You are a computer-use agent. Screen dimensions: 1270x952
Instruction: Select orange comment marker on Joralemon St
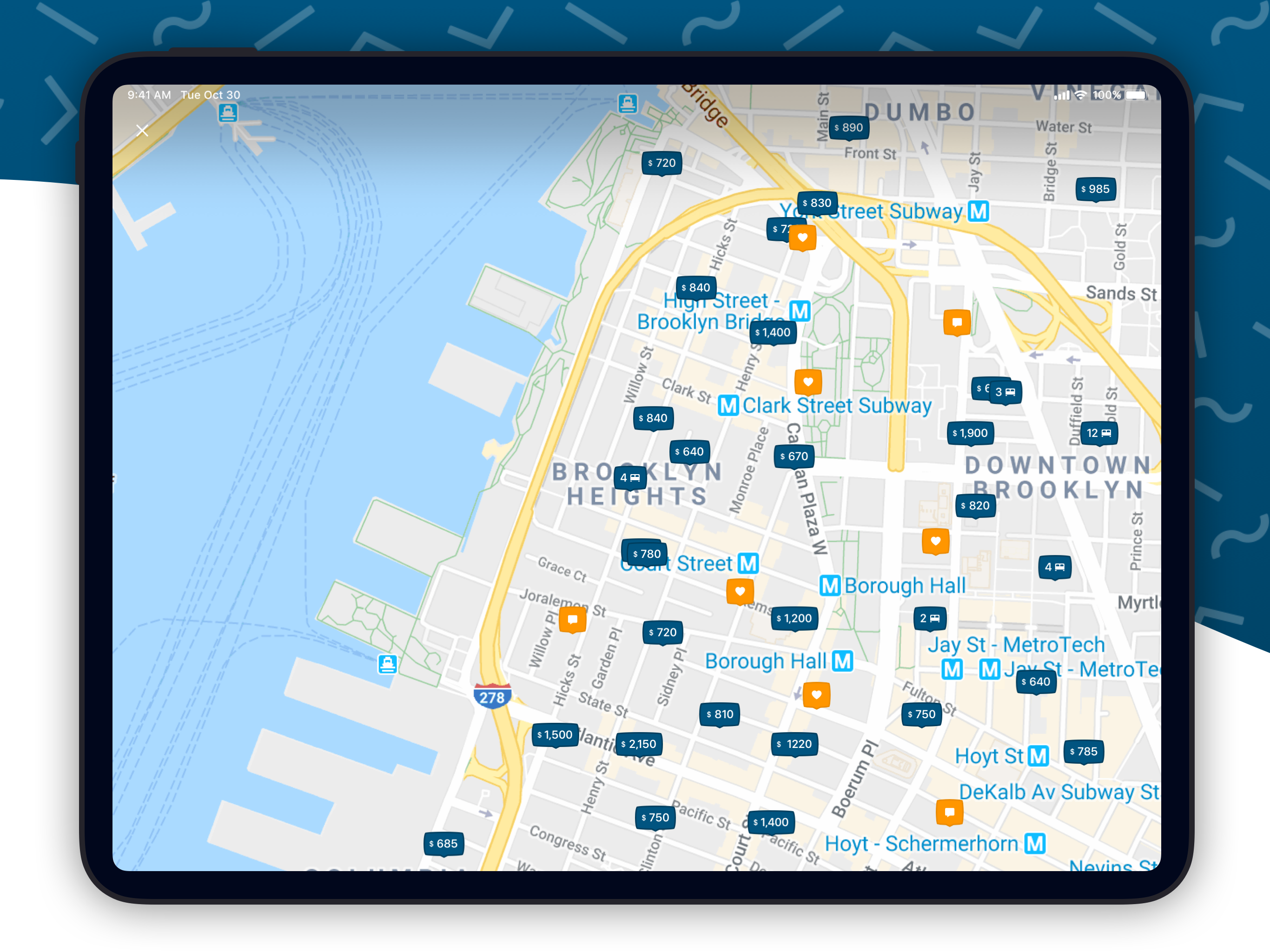pos(572,619)
